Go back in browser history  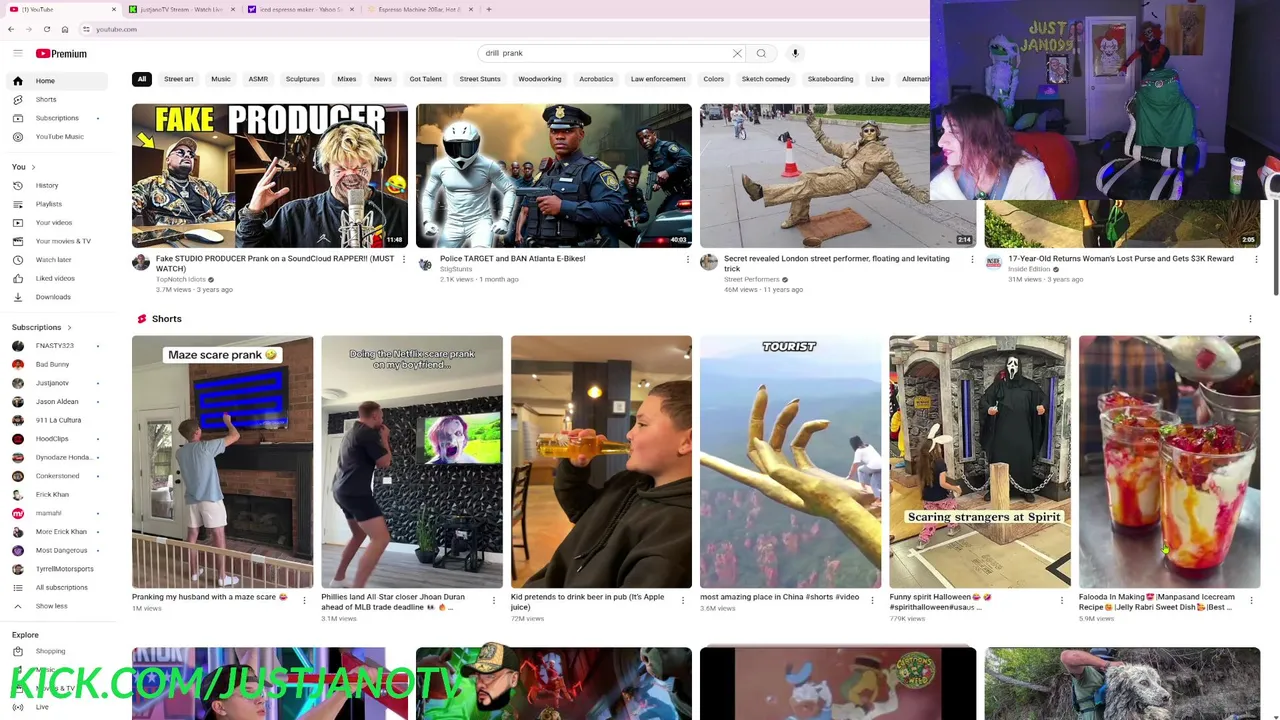pyautogui.click(x=11, y=29)
